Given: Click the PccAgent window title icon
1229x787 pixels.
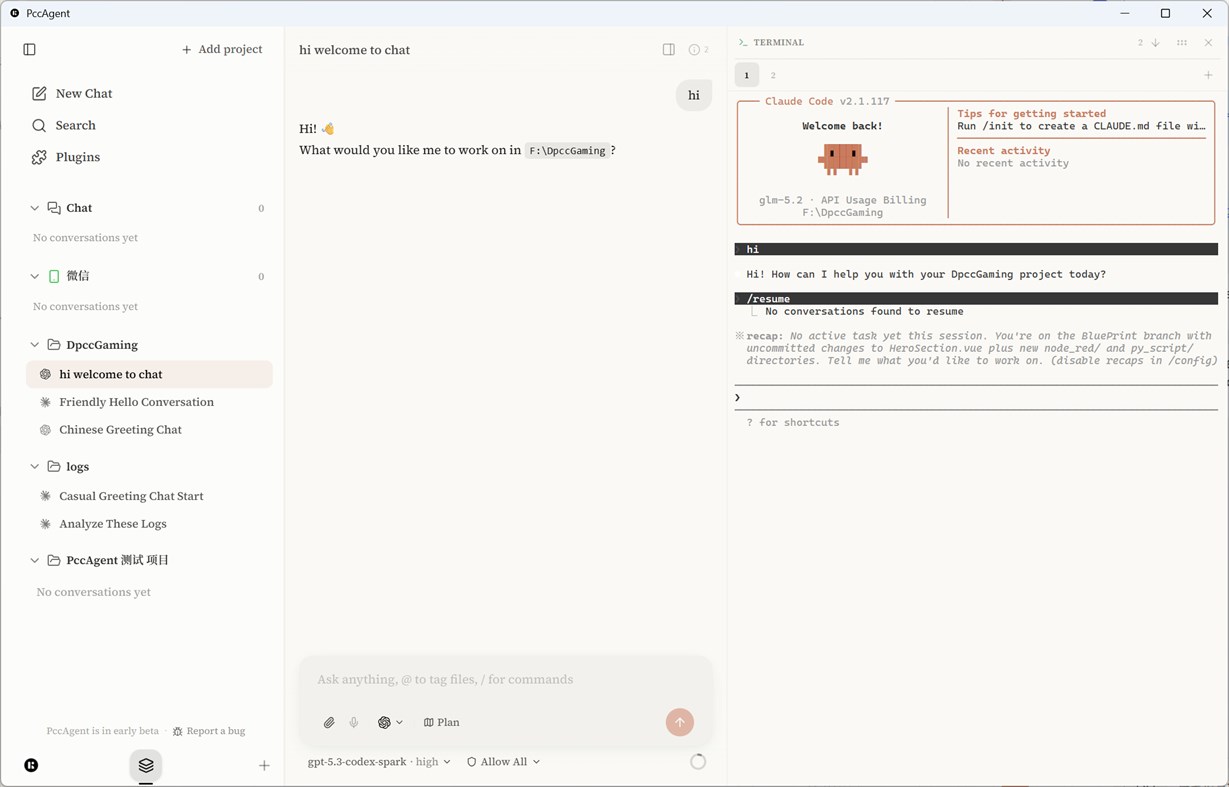Looking at the screenshot, I should 14,13.
